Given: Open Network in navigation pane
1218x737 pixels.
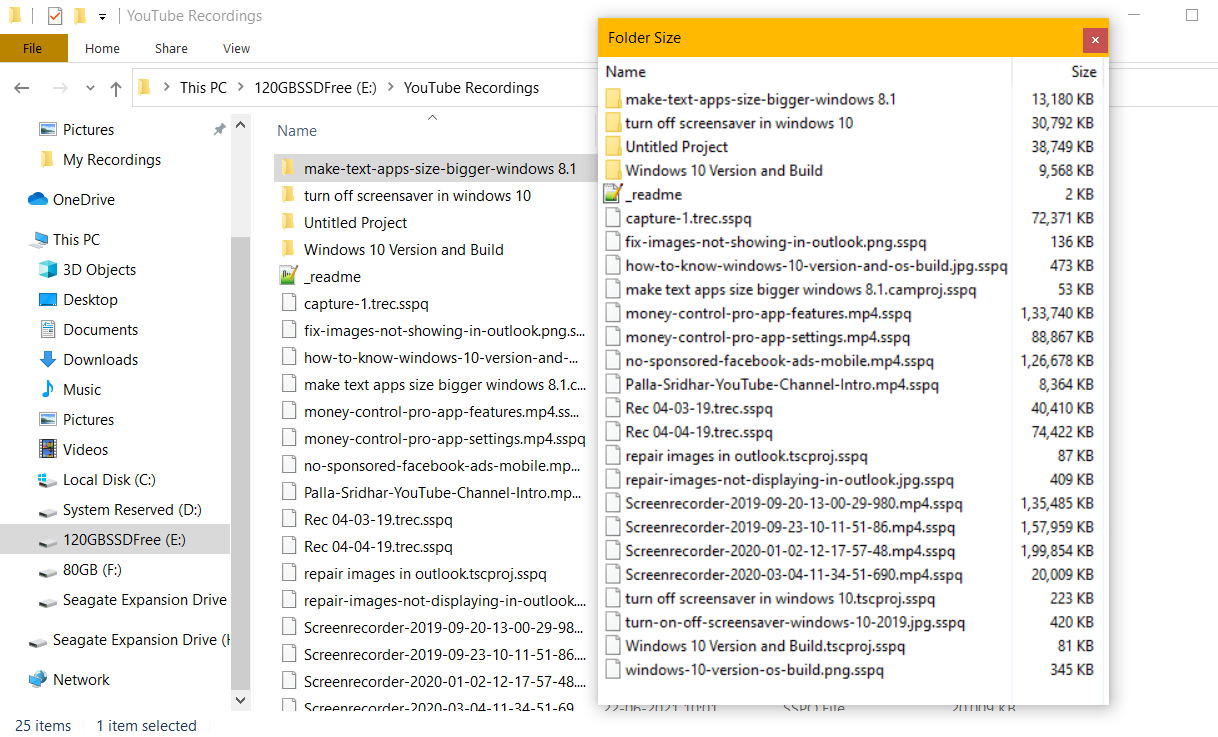Looking at the screenshot, I should click(81, 680).
